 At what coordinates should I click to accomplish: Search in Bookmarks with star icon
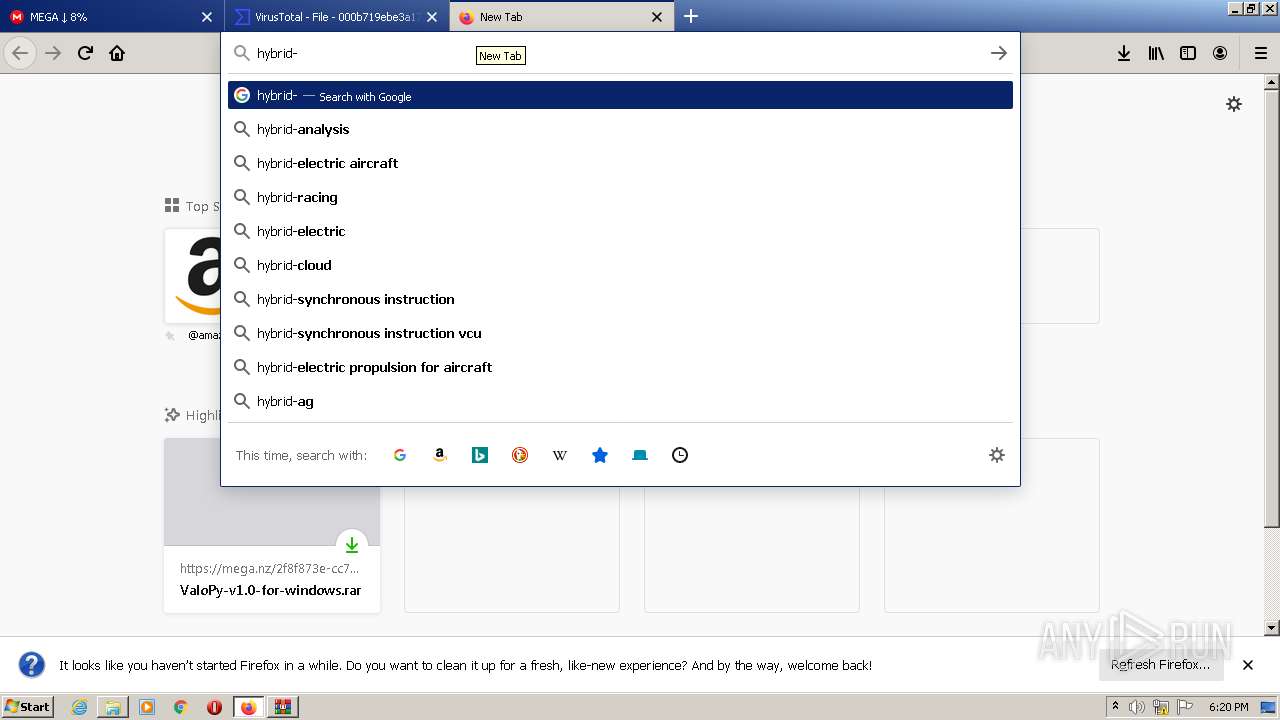pos(600,455)
